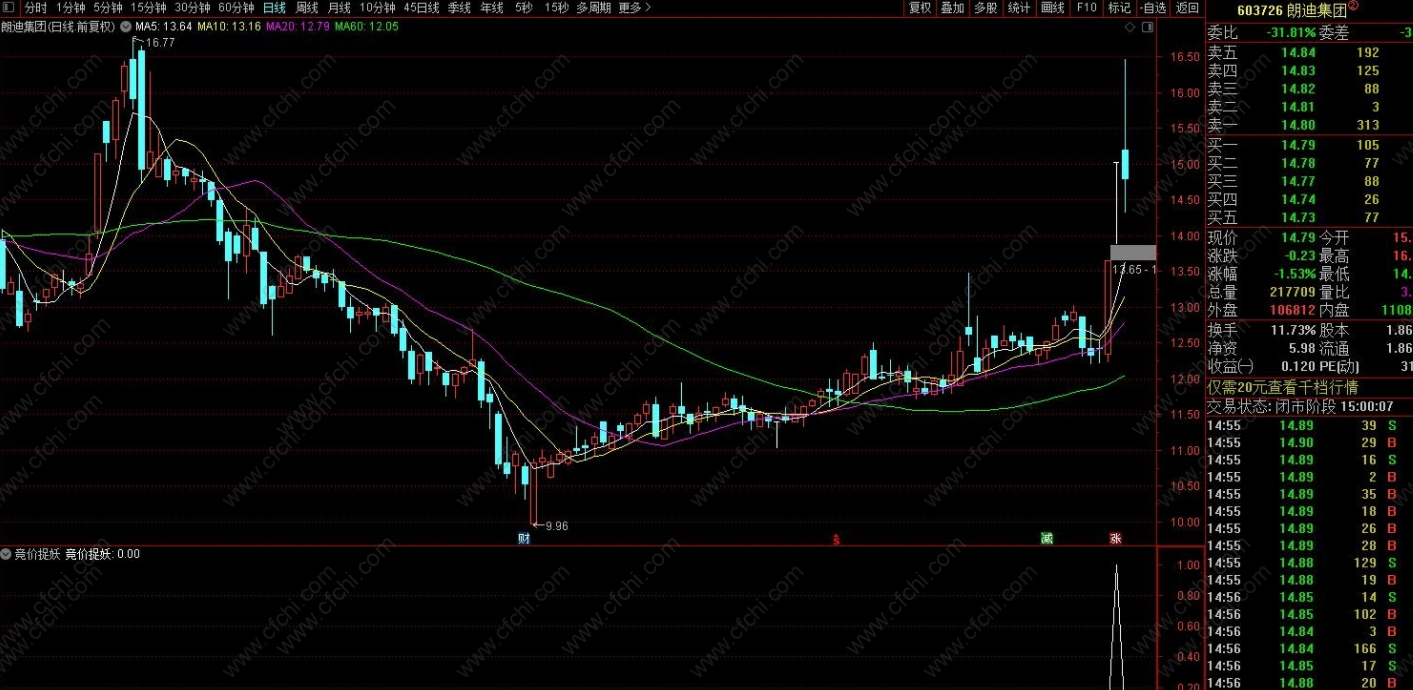The height and width of the screenshot is (690, 1413).
Task: Select the 1分钟 period
Action: coord(71,8)
